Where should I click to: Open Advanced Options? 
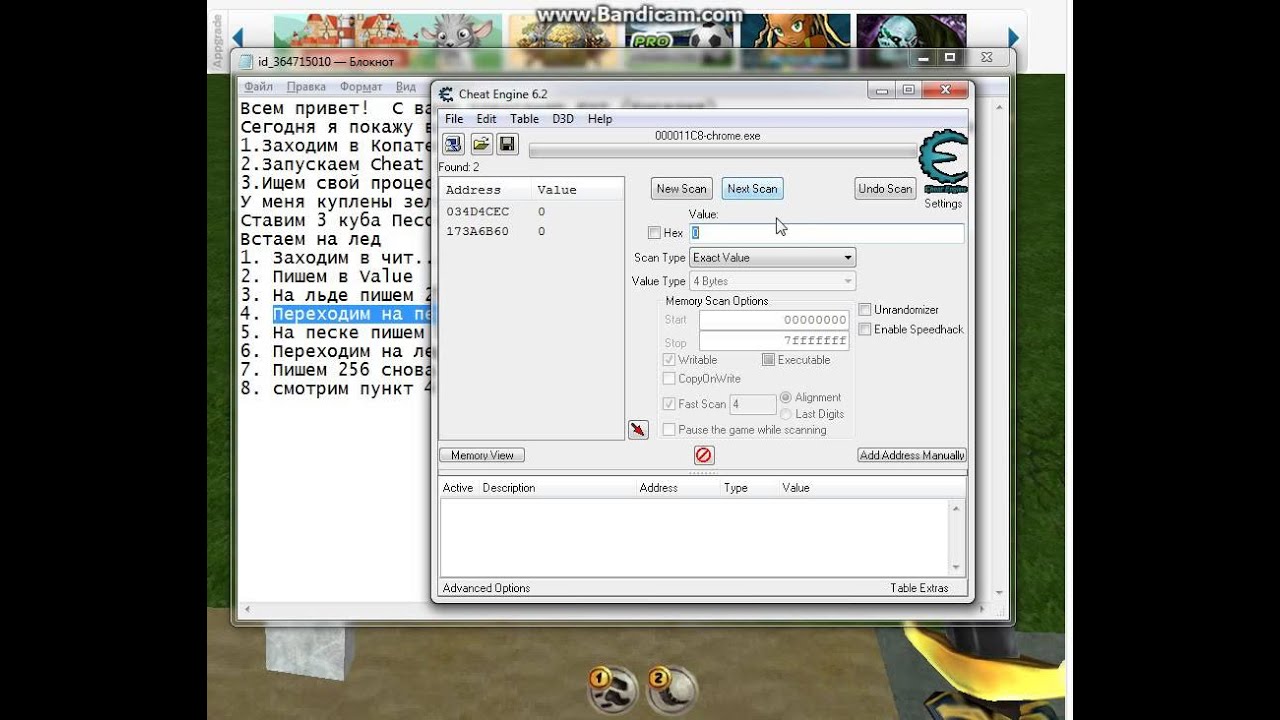486,588
